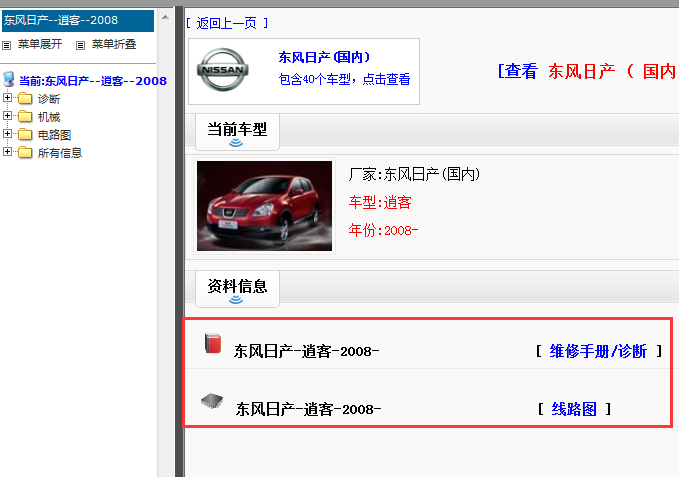679x477 pixels.
Task: Click the 机械 folder icon
Action: click(25, 117)
